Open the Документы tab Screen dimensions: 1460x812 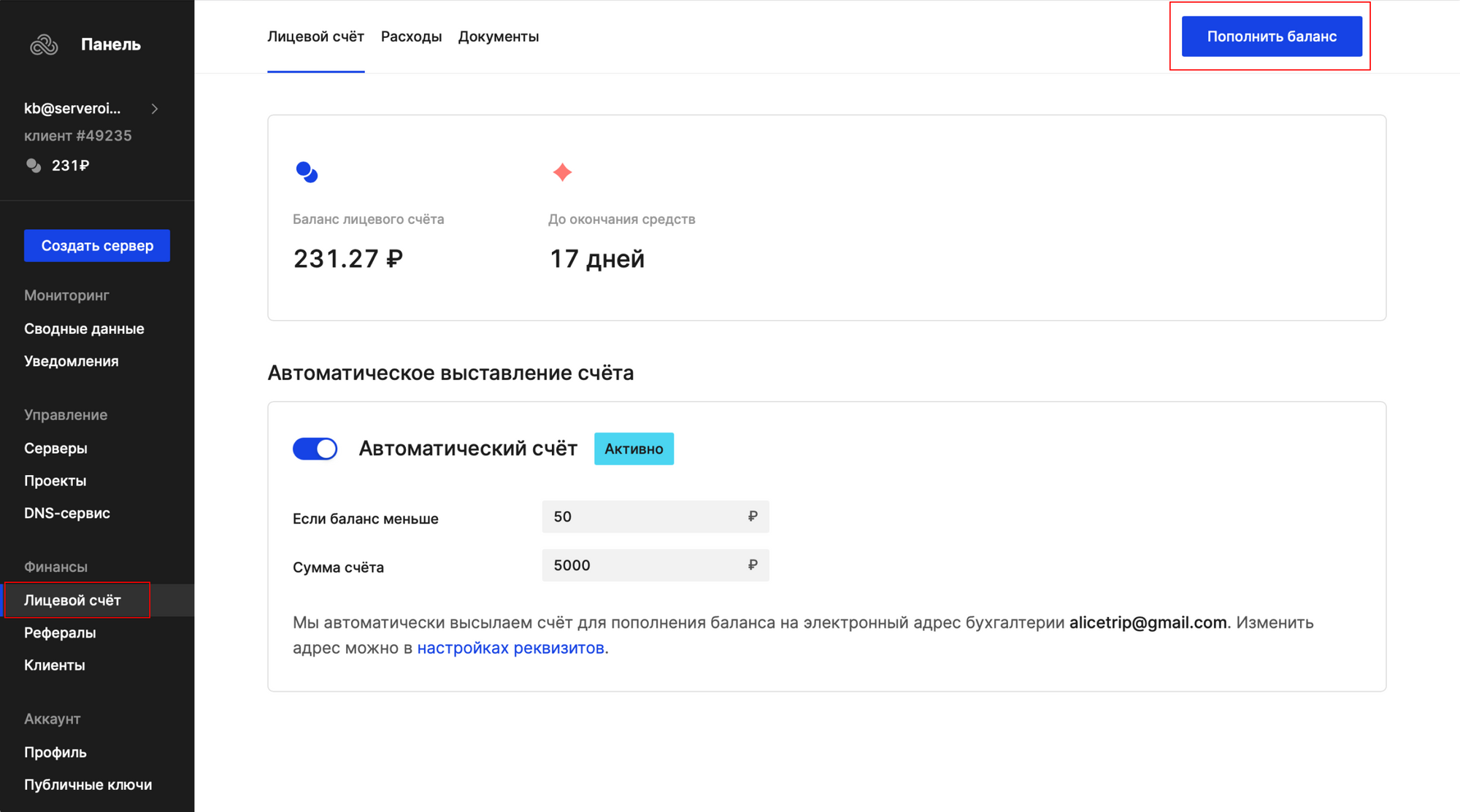click(499, 36)
